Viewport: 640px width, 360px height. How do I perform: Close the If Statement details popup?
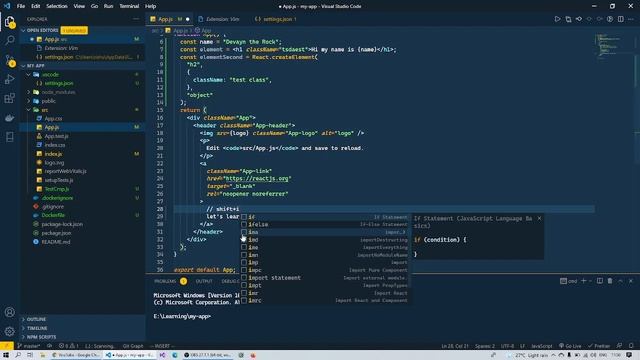tap(539, 218)
